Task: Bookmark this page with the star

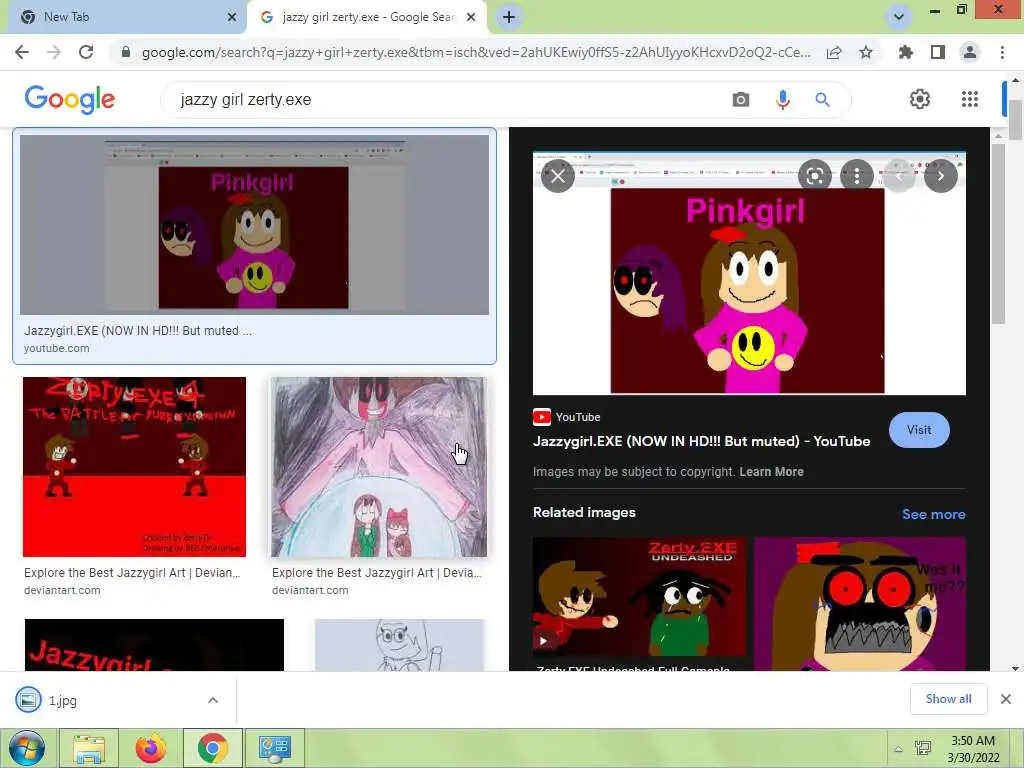Action: tap(866, 52)
